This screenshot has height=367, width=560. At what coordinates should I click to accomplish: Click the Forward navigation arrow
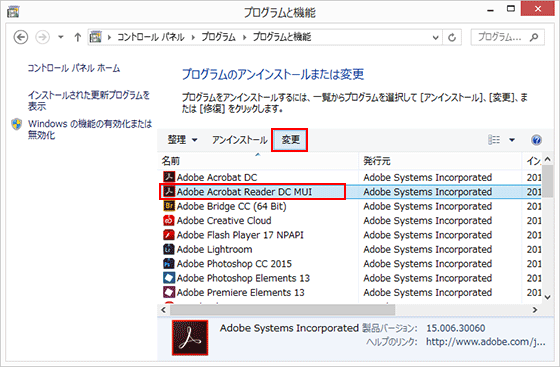42,37
